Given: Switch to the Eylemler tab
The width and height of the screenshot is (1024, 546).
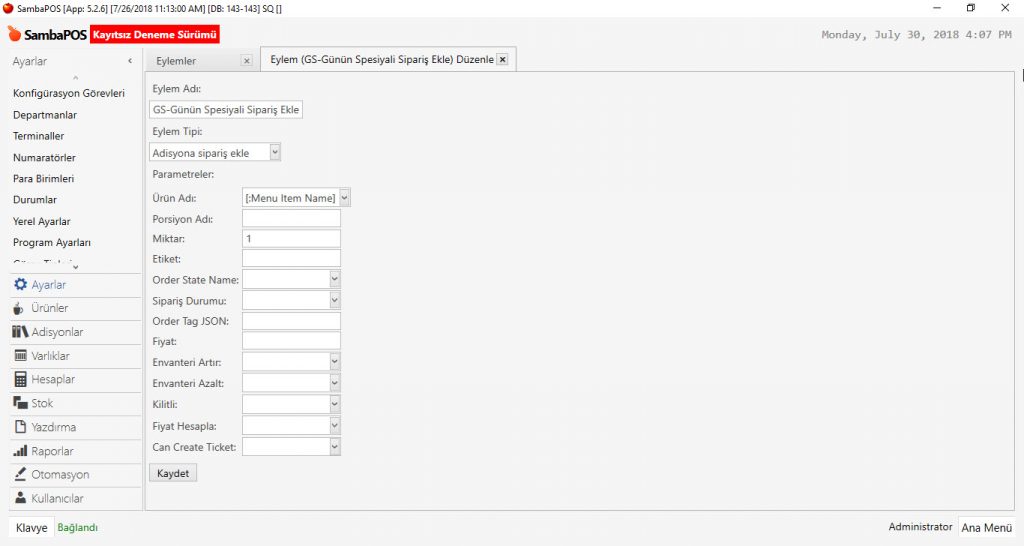Looking at the screenshot, I should coord(190,61).
